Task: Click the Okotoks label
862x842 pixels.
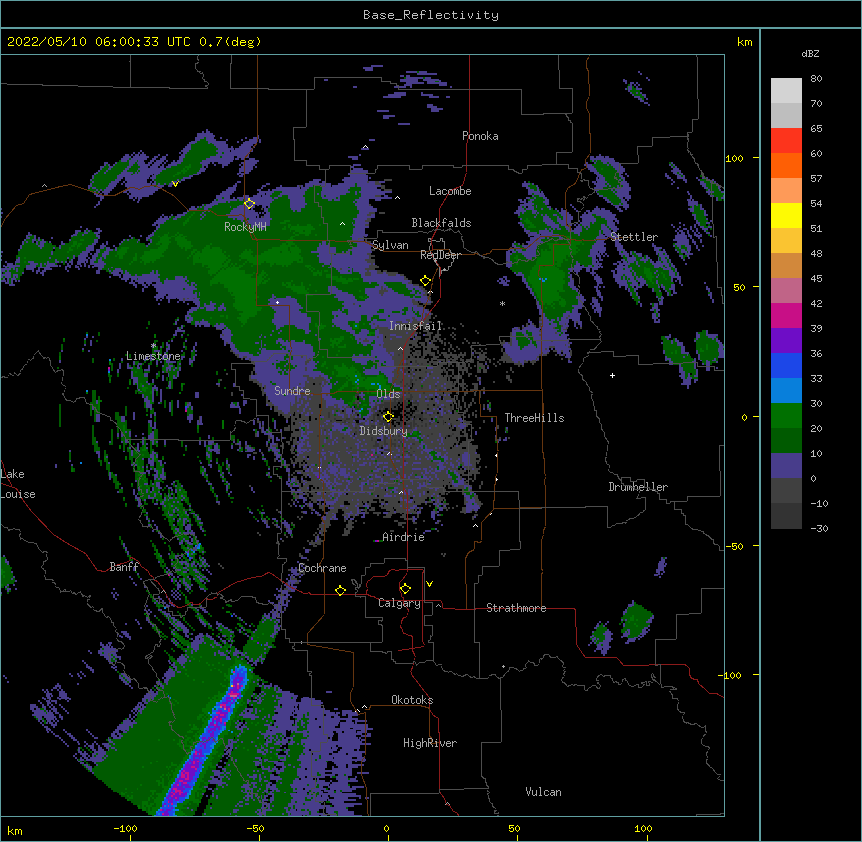Action: tap(412, 700)
